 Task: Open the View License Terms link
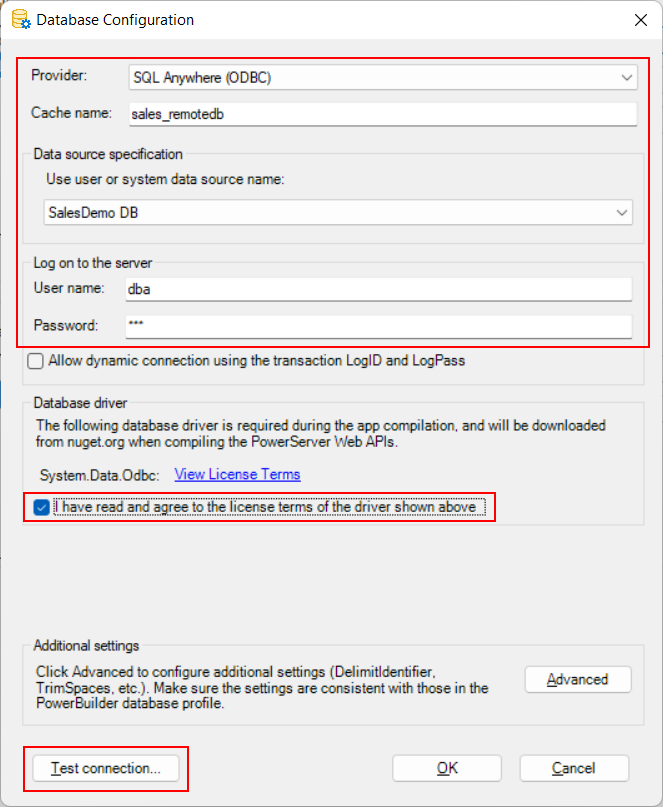point(237,474)
